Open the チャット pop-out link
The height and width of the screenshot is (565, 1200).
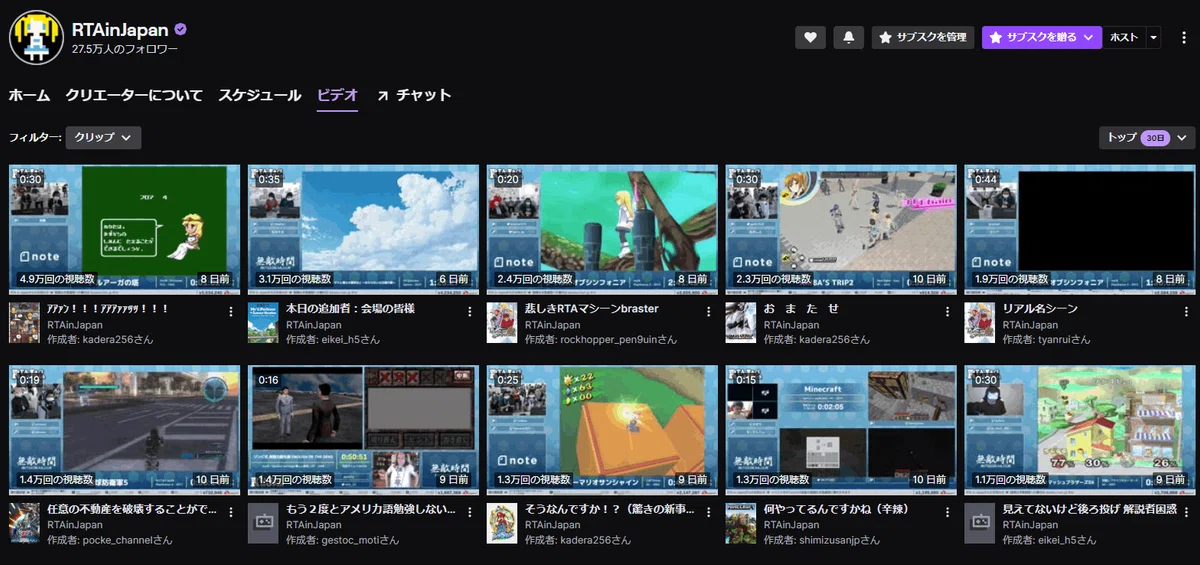click(414, 95)
